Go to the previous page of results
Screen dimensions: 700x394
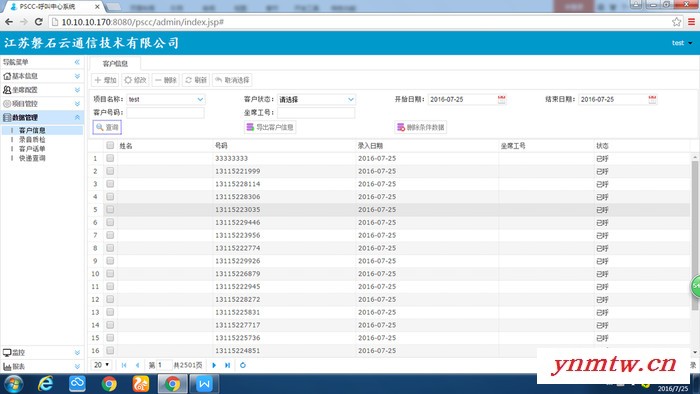point(137,365)
